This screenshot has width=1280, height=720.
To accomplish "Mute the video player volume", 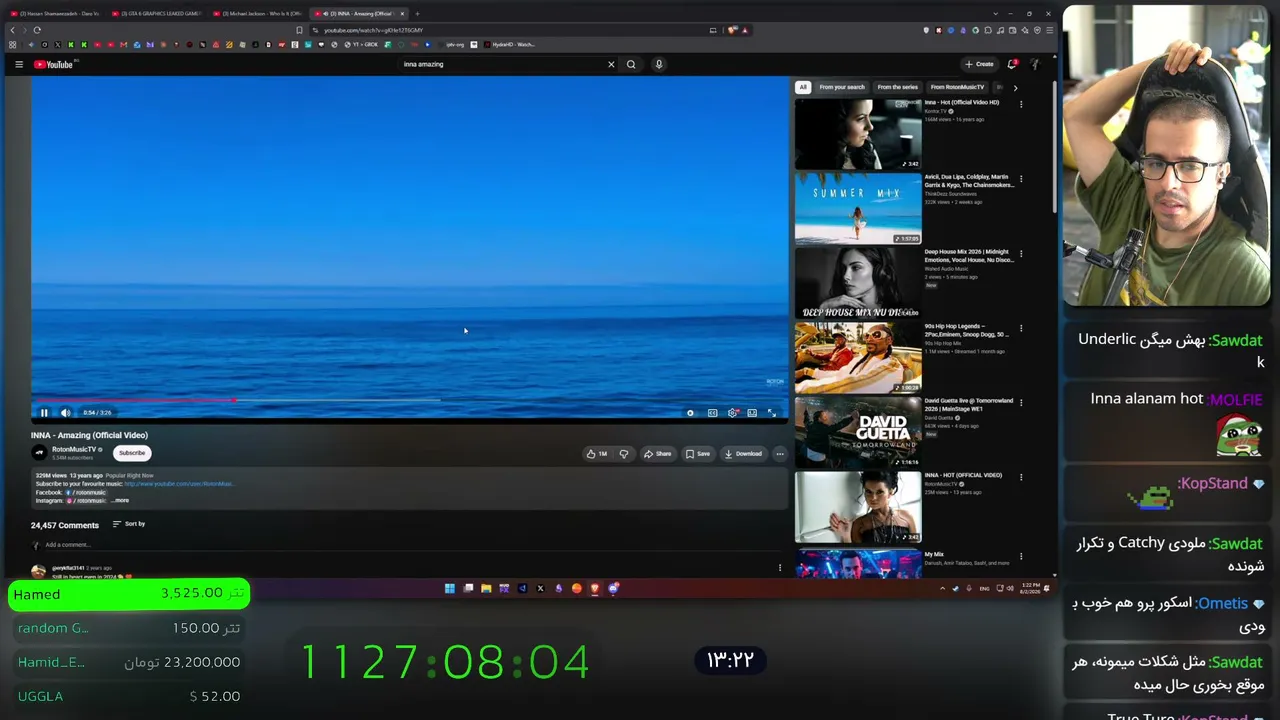I will (x=65, y=412).
